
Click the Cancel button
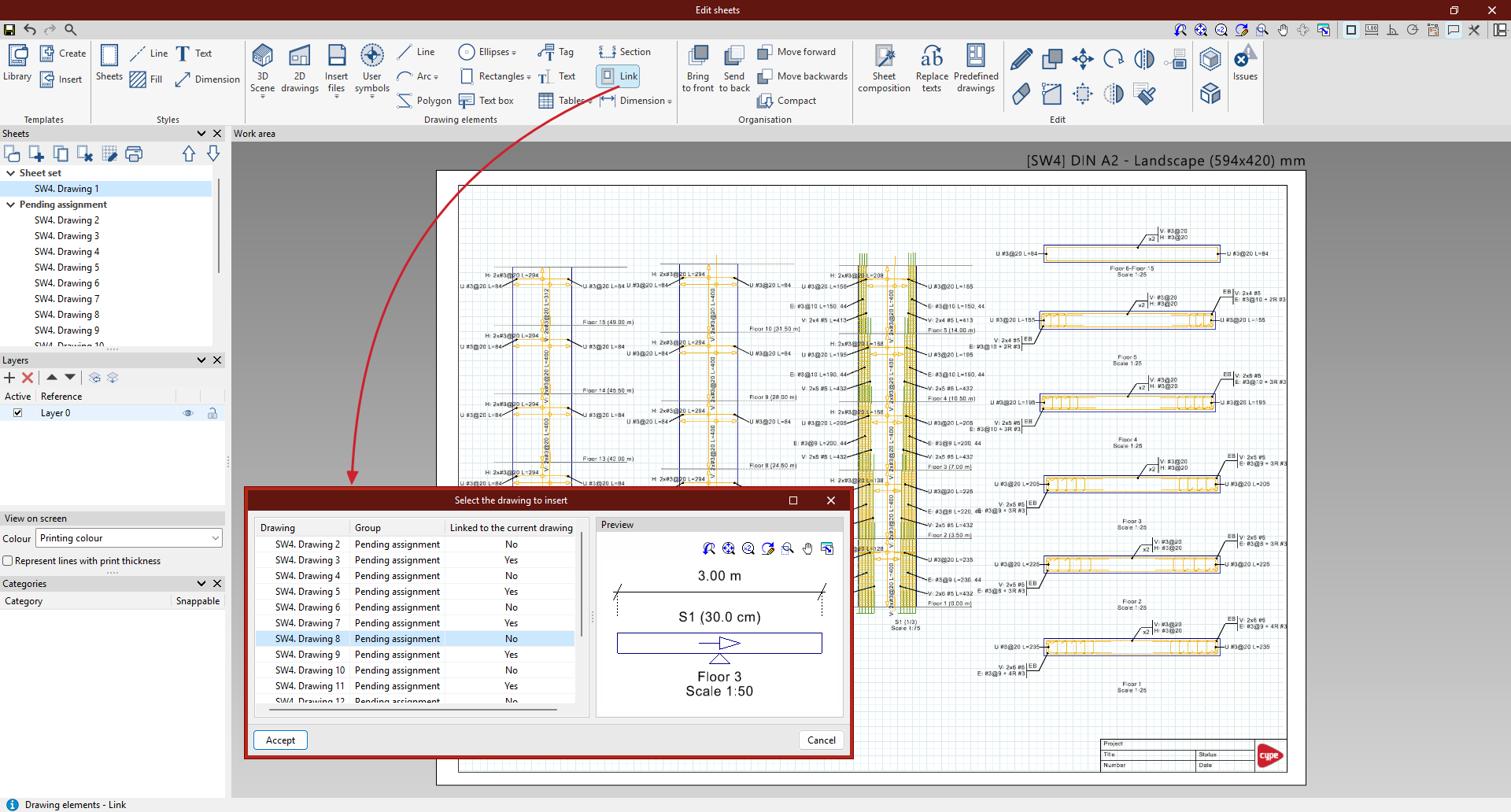(x=821, y=740)
